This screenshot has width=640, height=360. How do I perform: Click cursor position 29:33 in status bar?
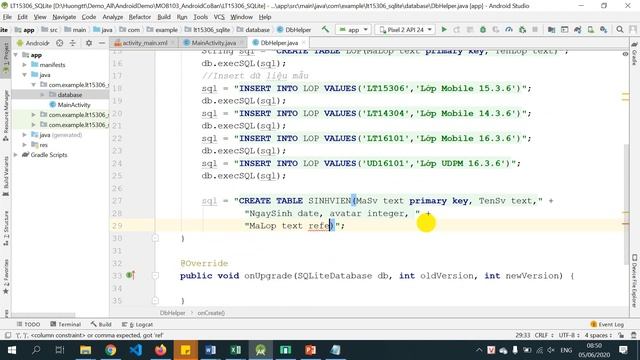click(522, 335)
